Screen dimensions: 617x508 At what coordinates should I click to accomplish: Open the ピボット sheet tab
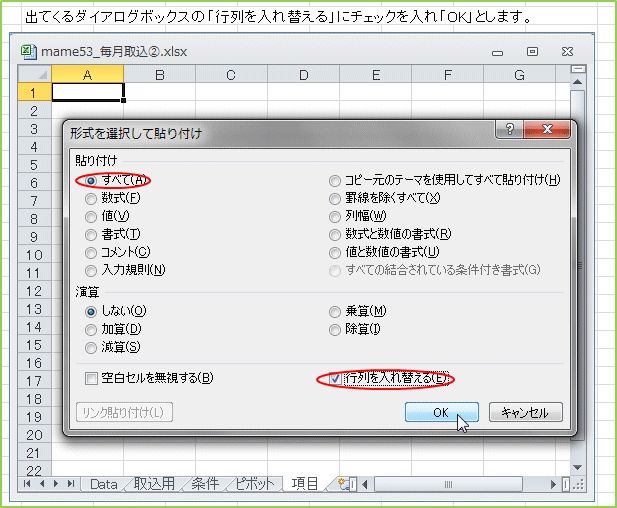[x=254, y=484]
